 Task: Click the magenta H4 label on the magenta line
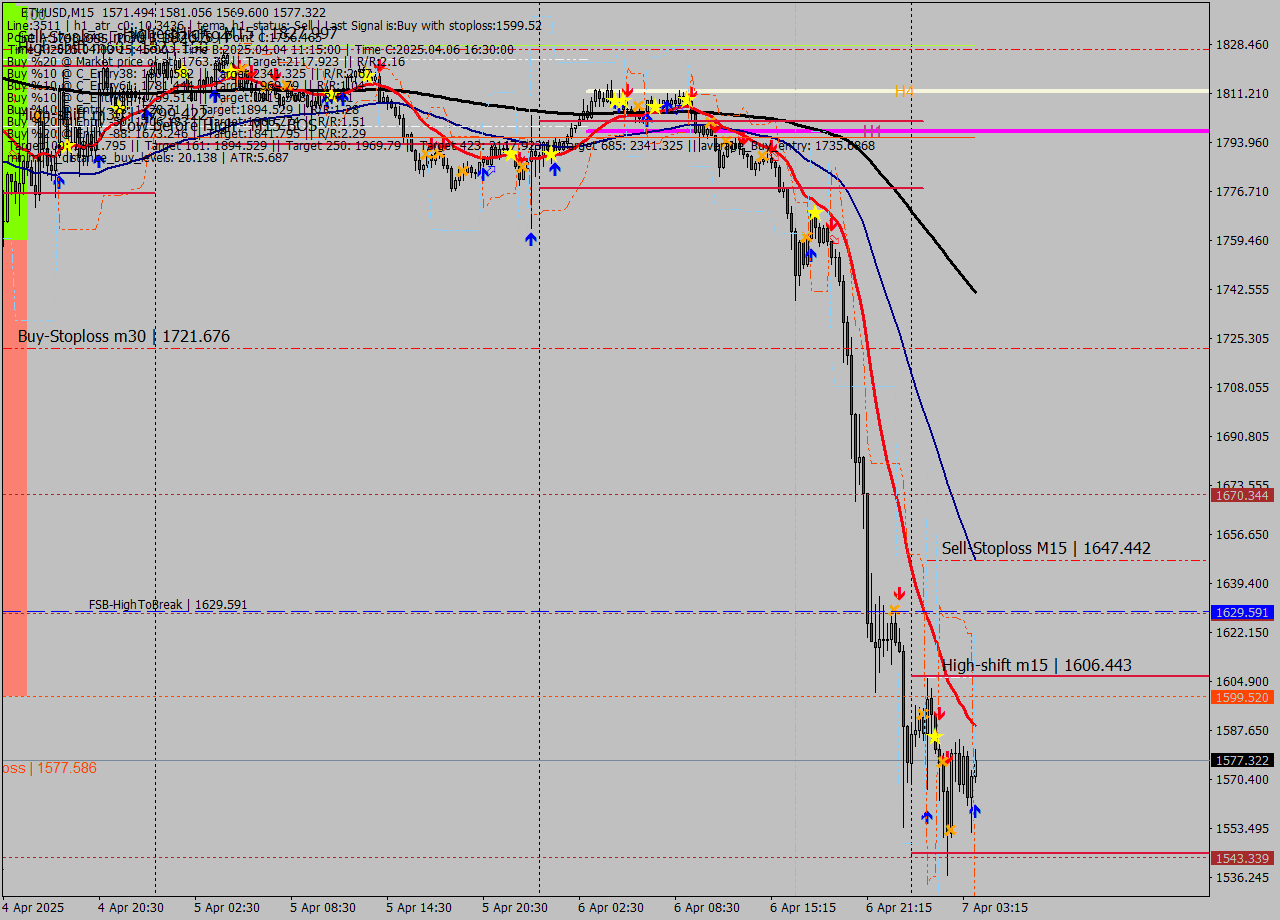(x=872, y=131)
